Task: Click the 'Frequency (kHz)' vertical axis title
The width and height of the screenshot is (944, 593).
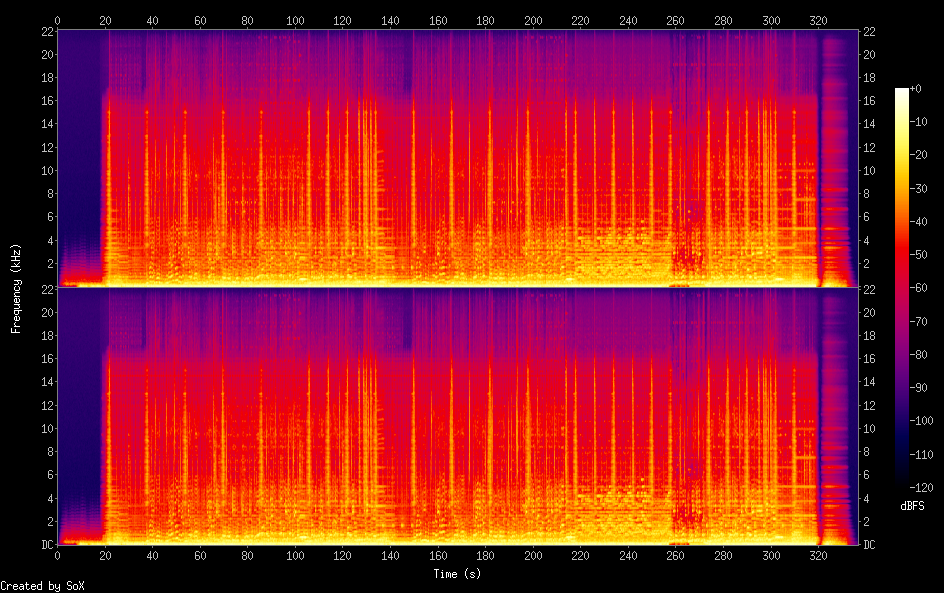Action: coord(16,289)
